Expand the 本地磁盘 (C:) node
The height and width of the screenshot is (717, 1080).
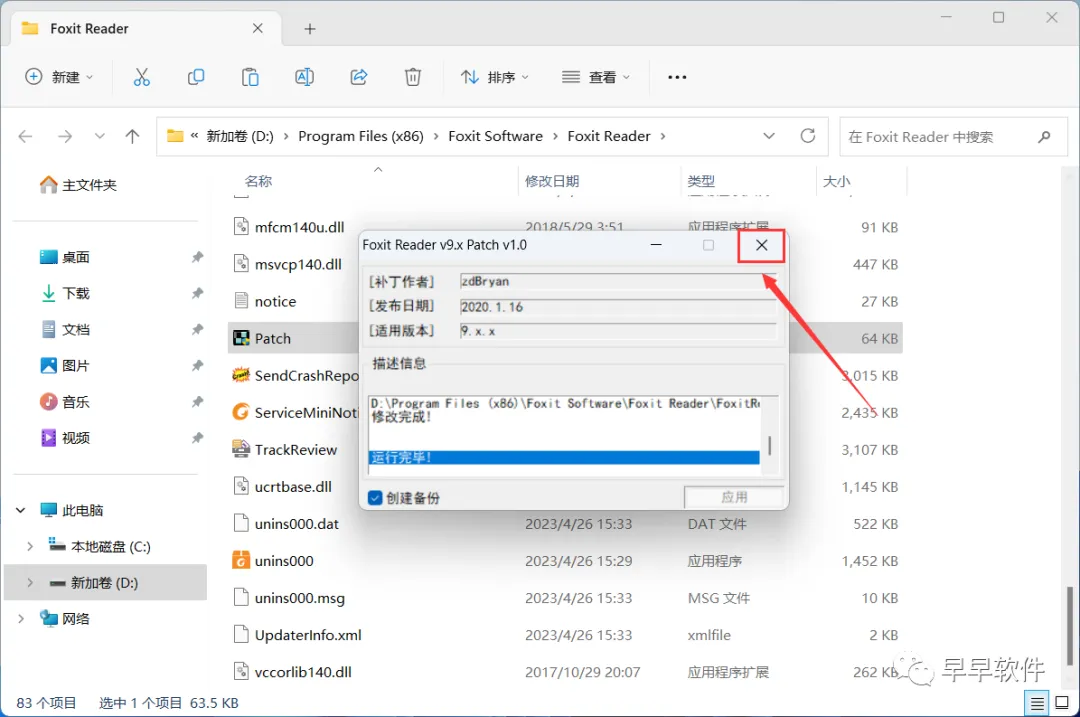pos(30,546)
